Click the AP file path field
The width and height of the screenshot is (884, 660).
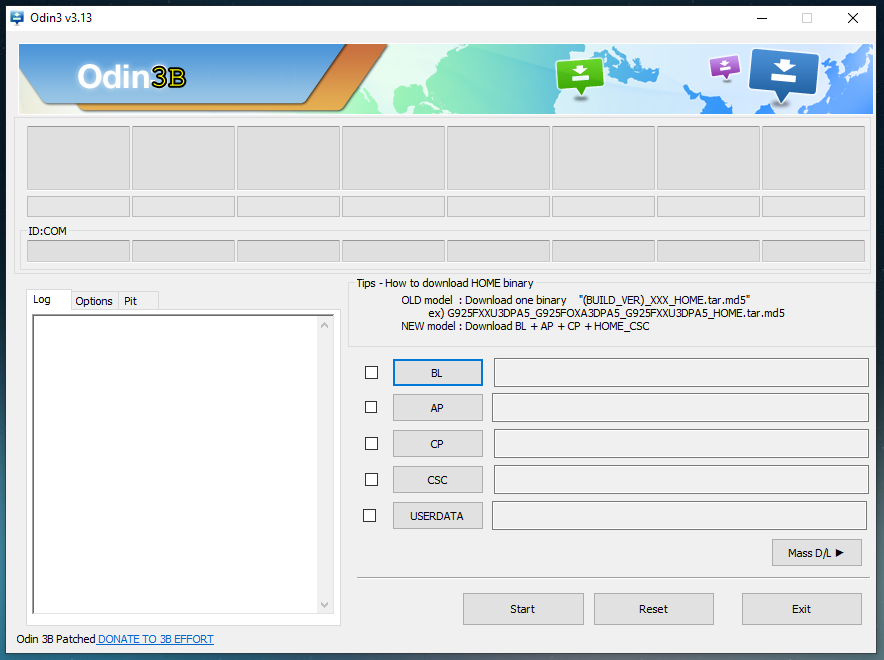click(680, 407)
